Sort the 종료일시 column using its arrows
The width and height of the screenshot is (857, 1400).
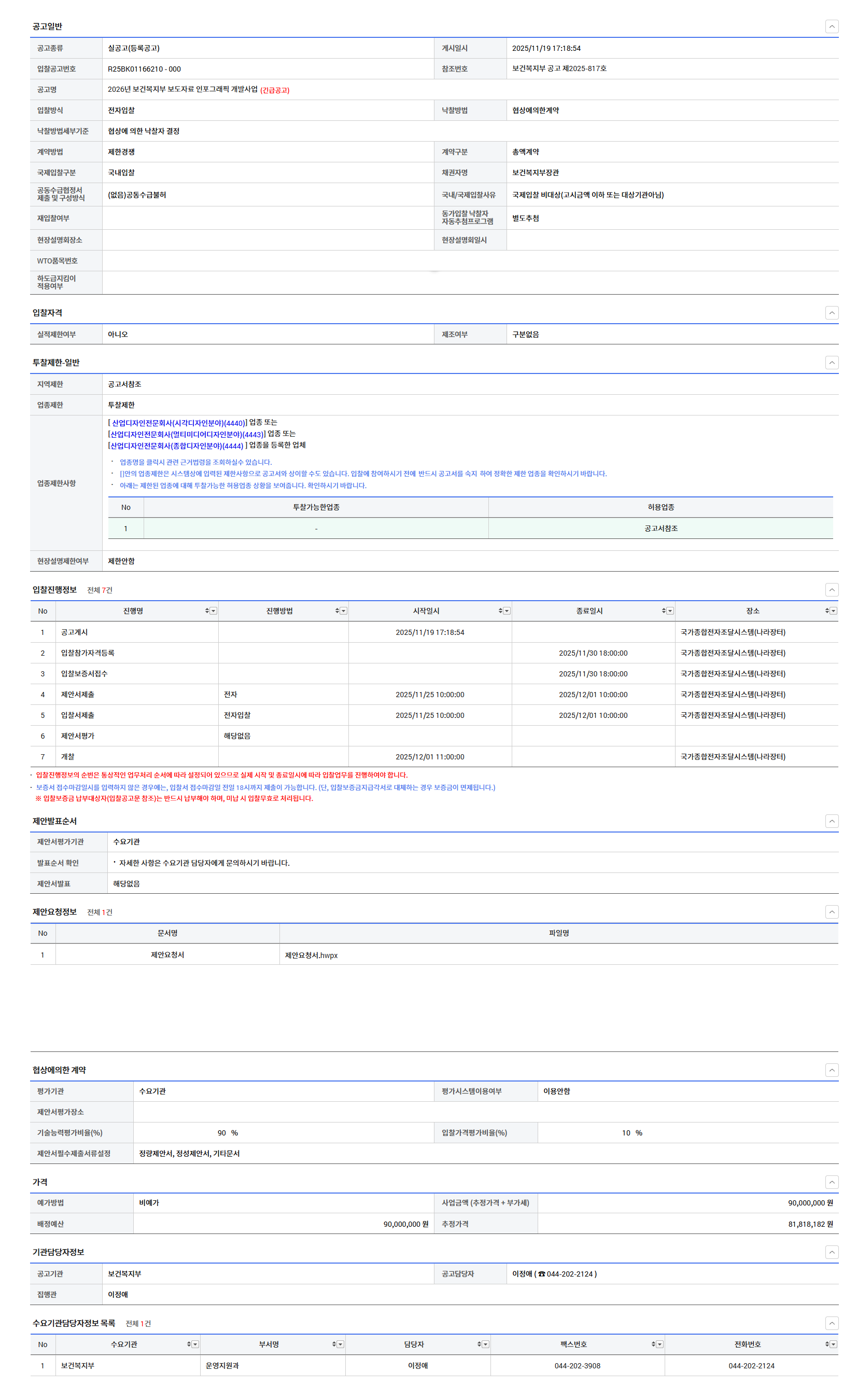point(663,611)
